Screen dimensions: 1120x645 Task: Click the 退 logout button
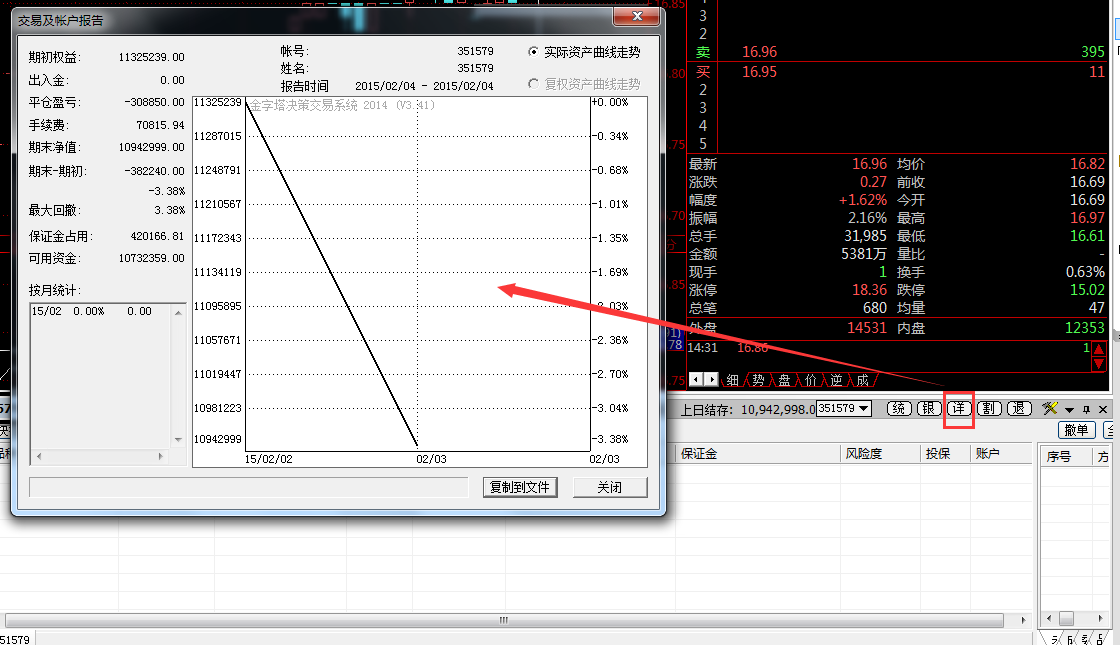click(1019, 409)
